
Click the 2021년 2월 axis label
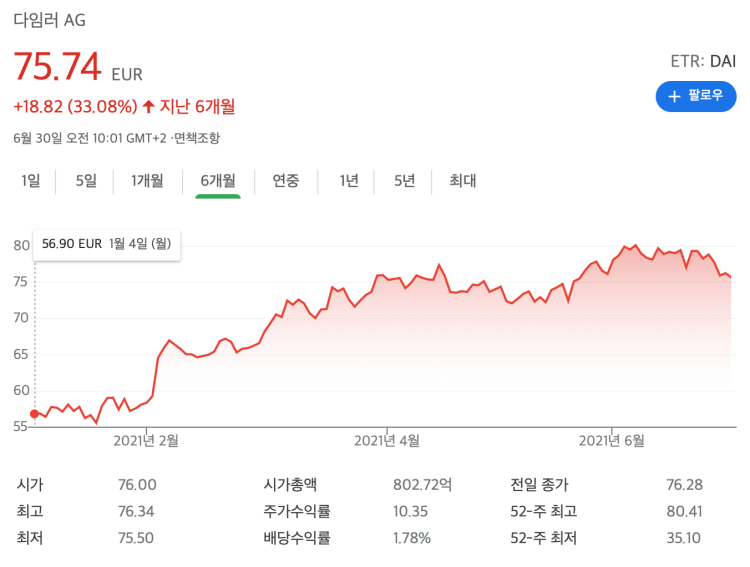coord(146,441)
